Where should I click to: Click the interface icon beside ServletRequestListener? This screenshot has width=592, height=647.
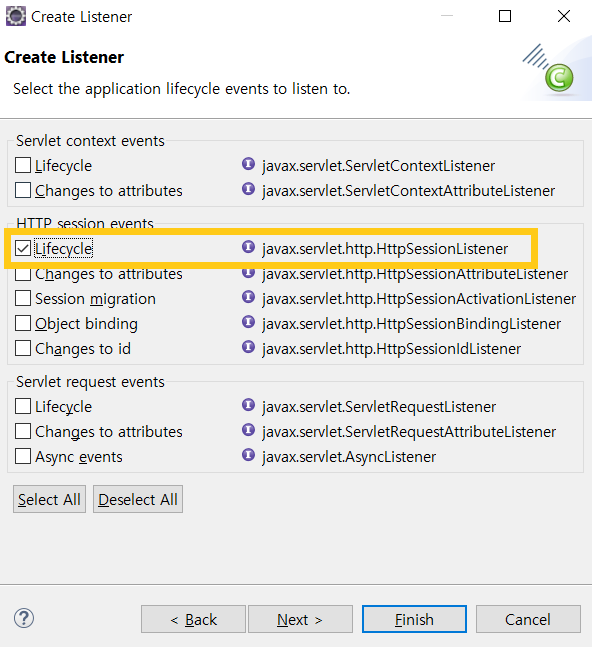(248, 405)
